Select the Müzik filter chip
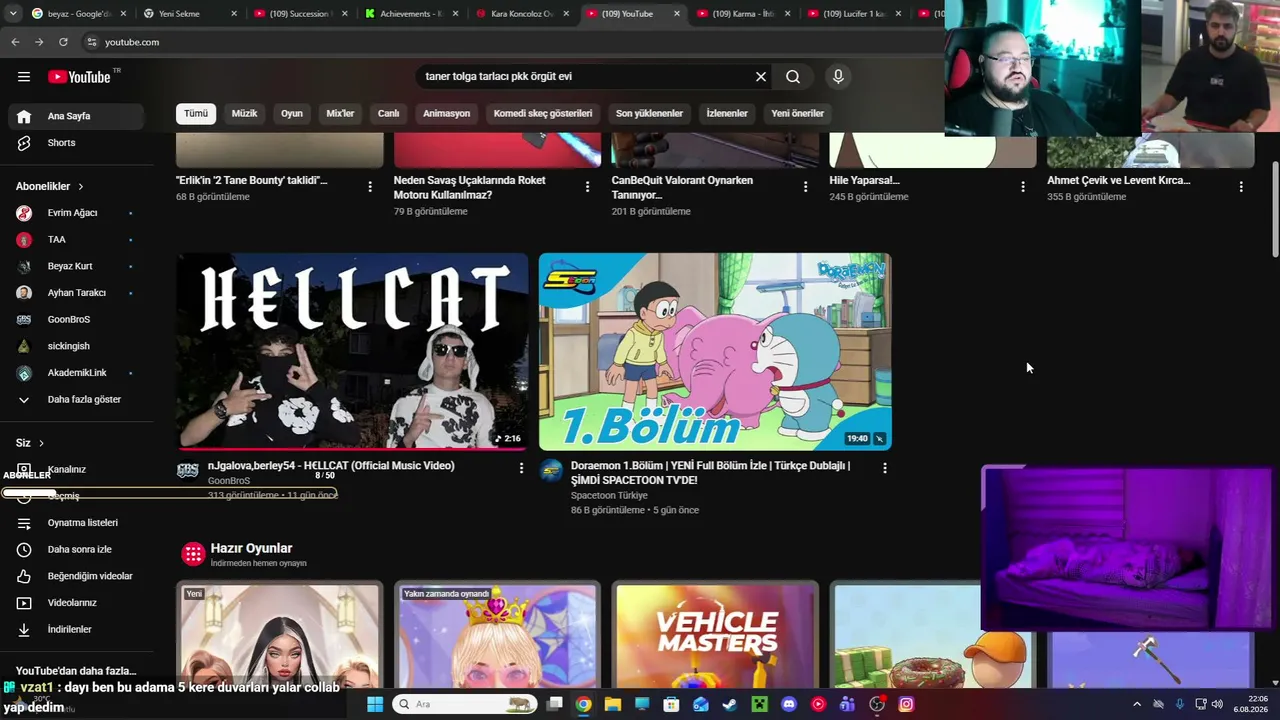This screenshot has height=720, width=1280. coord(245,113)
